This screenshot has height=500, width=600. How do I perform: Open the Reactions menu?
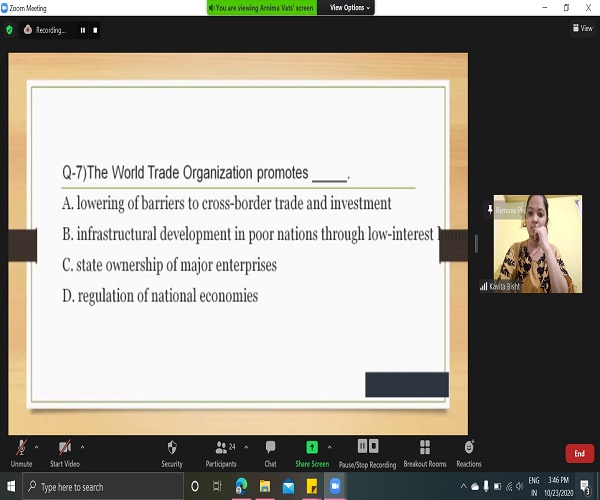(x=469, y=454)
